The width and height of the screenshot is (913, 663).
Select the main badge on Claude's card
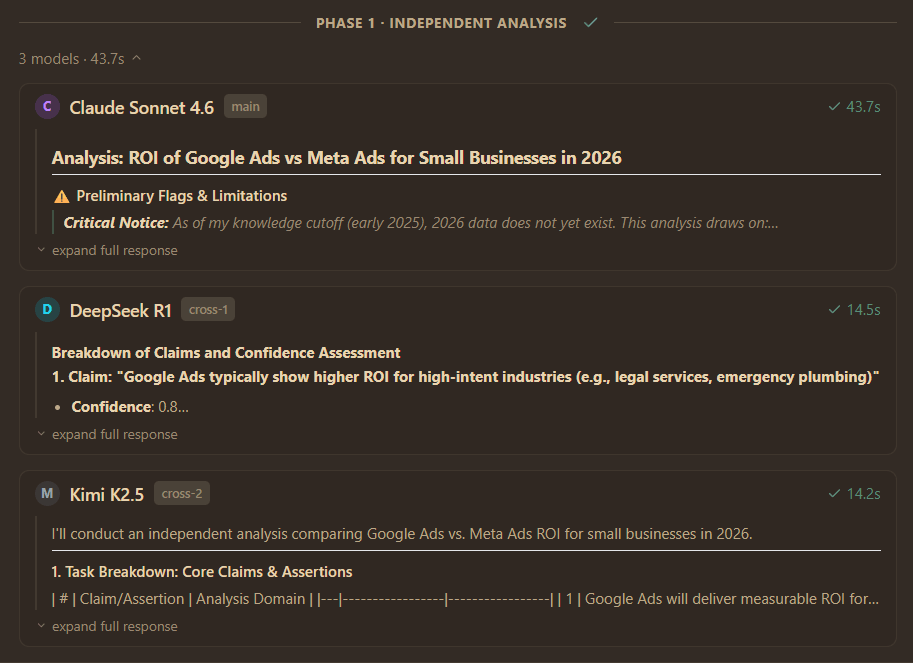[x=245, y=106]
